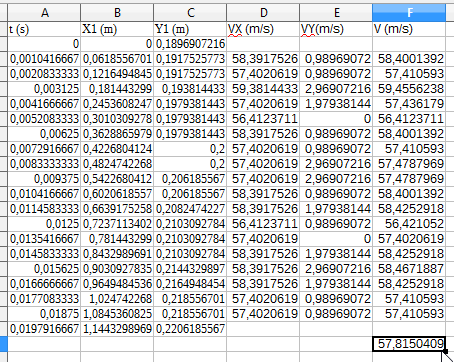Click cell containing 1,1443298969
This screenshot has height=362, width=454.
[117, 329]
